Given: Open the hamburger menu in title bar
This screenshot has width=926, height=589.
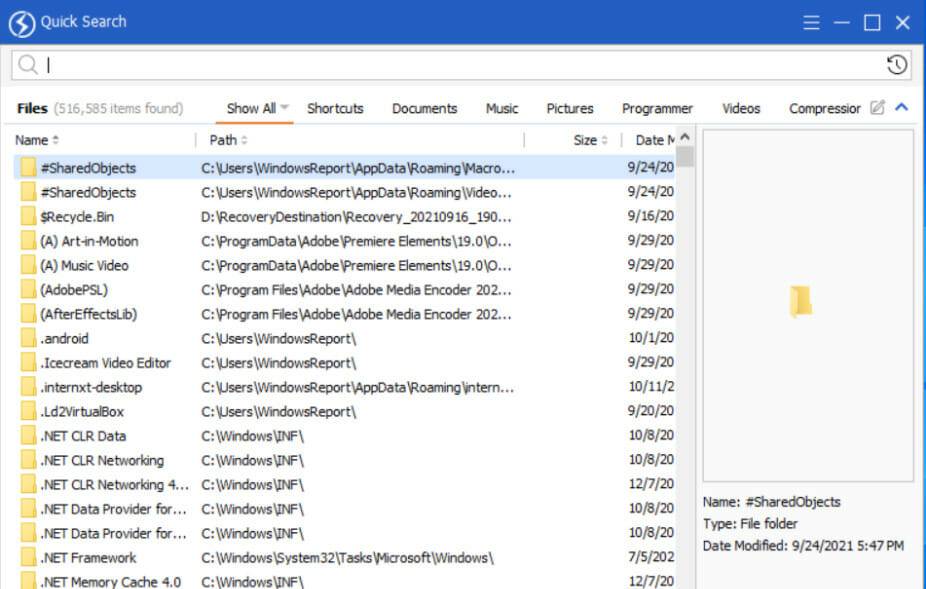Looking at the screenshot, I should click(811, 22).
